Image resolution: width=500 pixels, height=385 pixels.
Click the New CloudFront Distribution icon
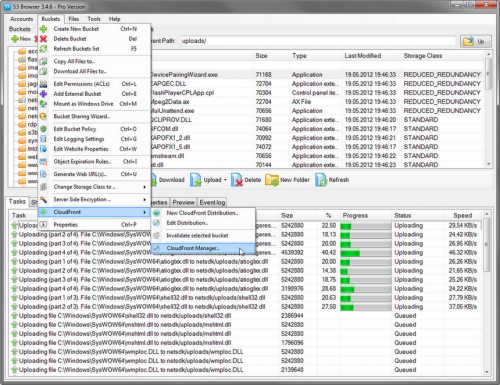[x=157, y=213]
